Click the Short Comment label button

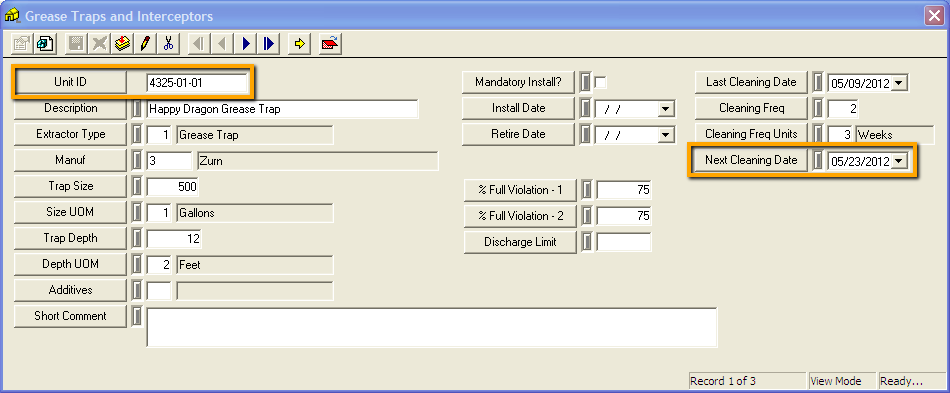tap(70, 316)
